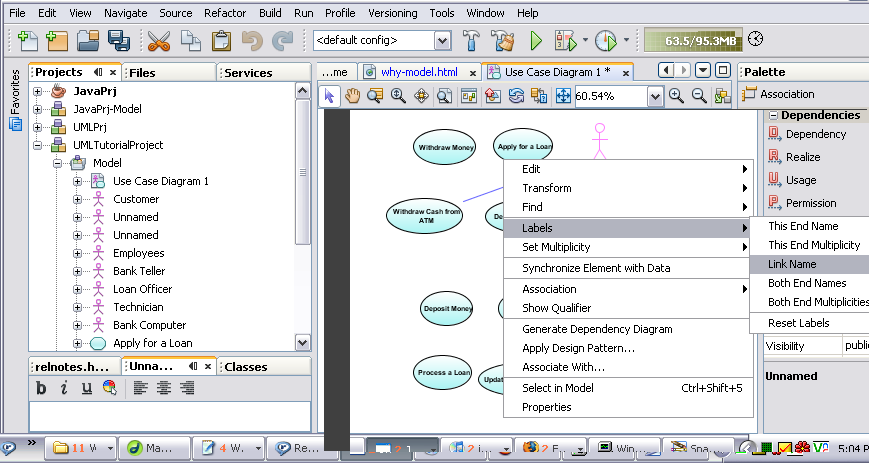Choose Link Name from Labels submenu
The image size is (869, 463).
(x=792, y=264)
